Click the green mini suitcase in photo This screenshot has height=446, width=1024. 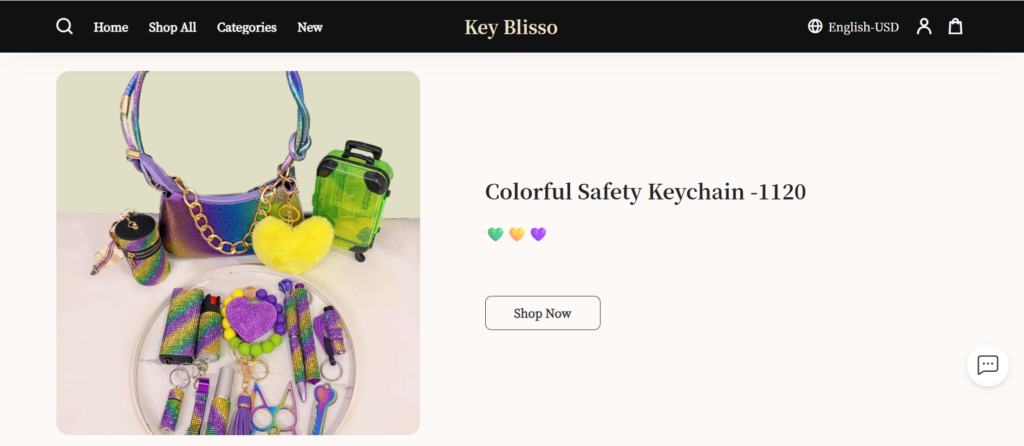coord(353,199)
